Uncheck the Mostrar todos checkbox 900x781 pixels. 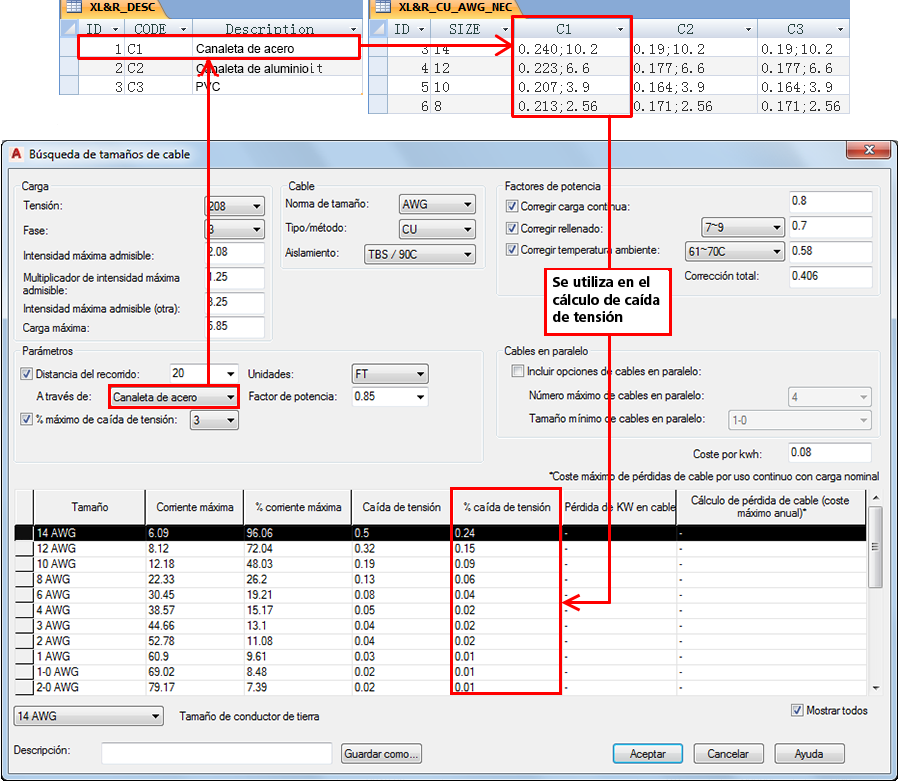(797, 710)
